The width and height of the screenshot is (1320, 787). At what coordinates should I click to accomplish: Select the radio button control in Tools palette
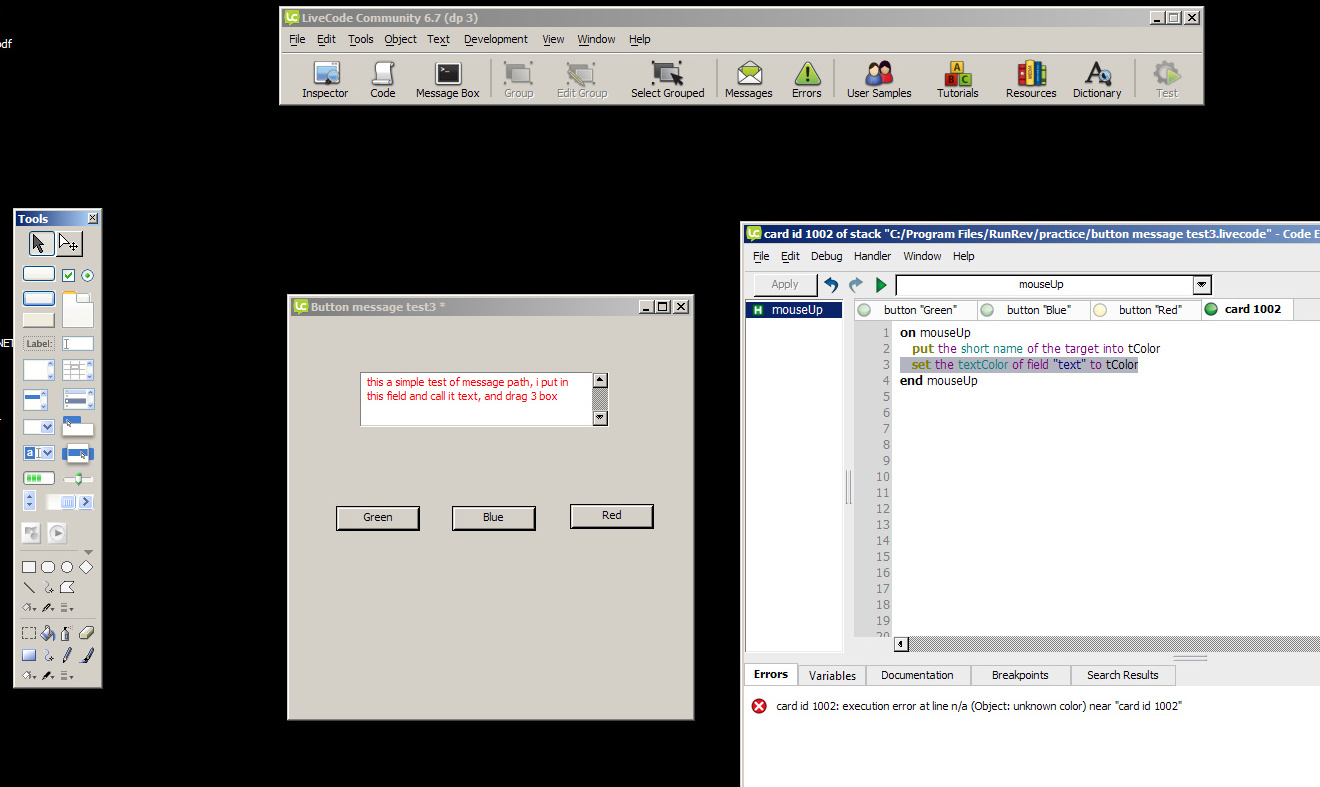tap(87, 275)
